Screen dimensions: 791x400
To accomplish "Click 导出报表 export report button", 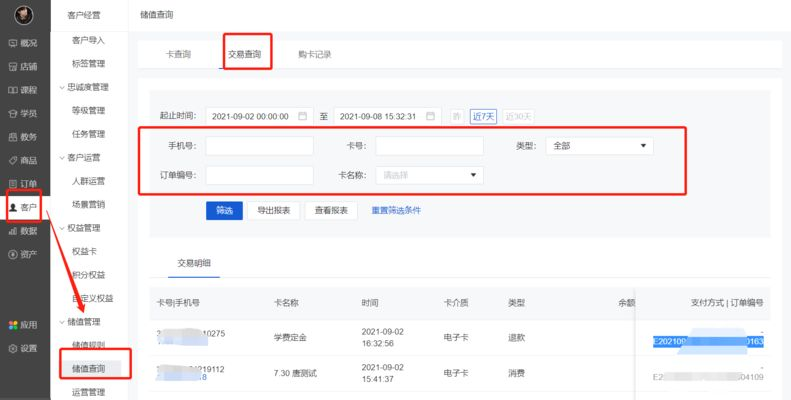I will tap(273, 211).
